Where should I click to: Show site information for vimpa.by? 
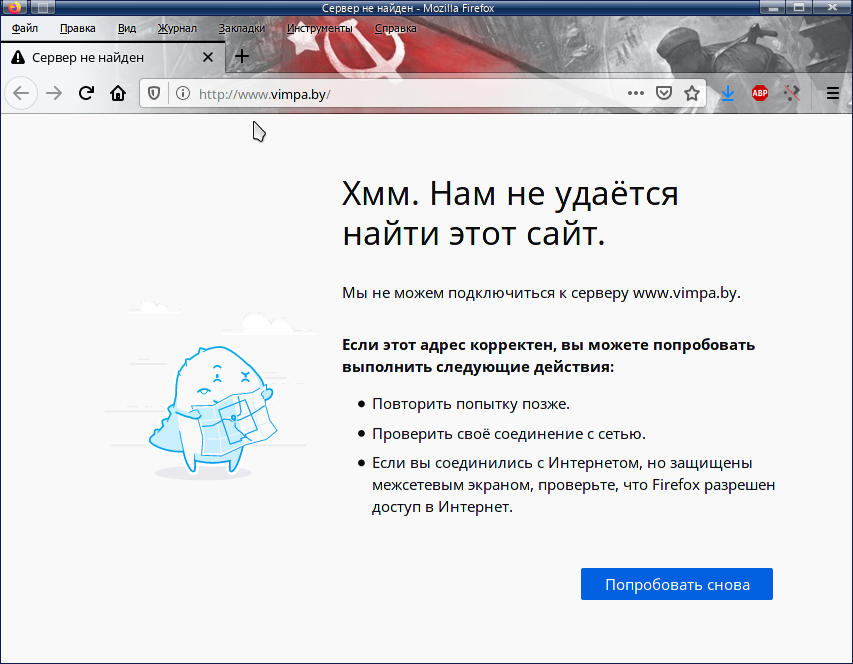(x=183, y=94)
